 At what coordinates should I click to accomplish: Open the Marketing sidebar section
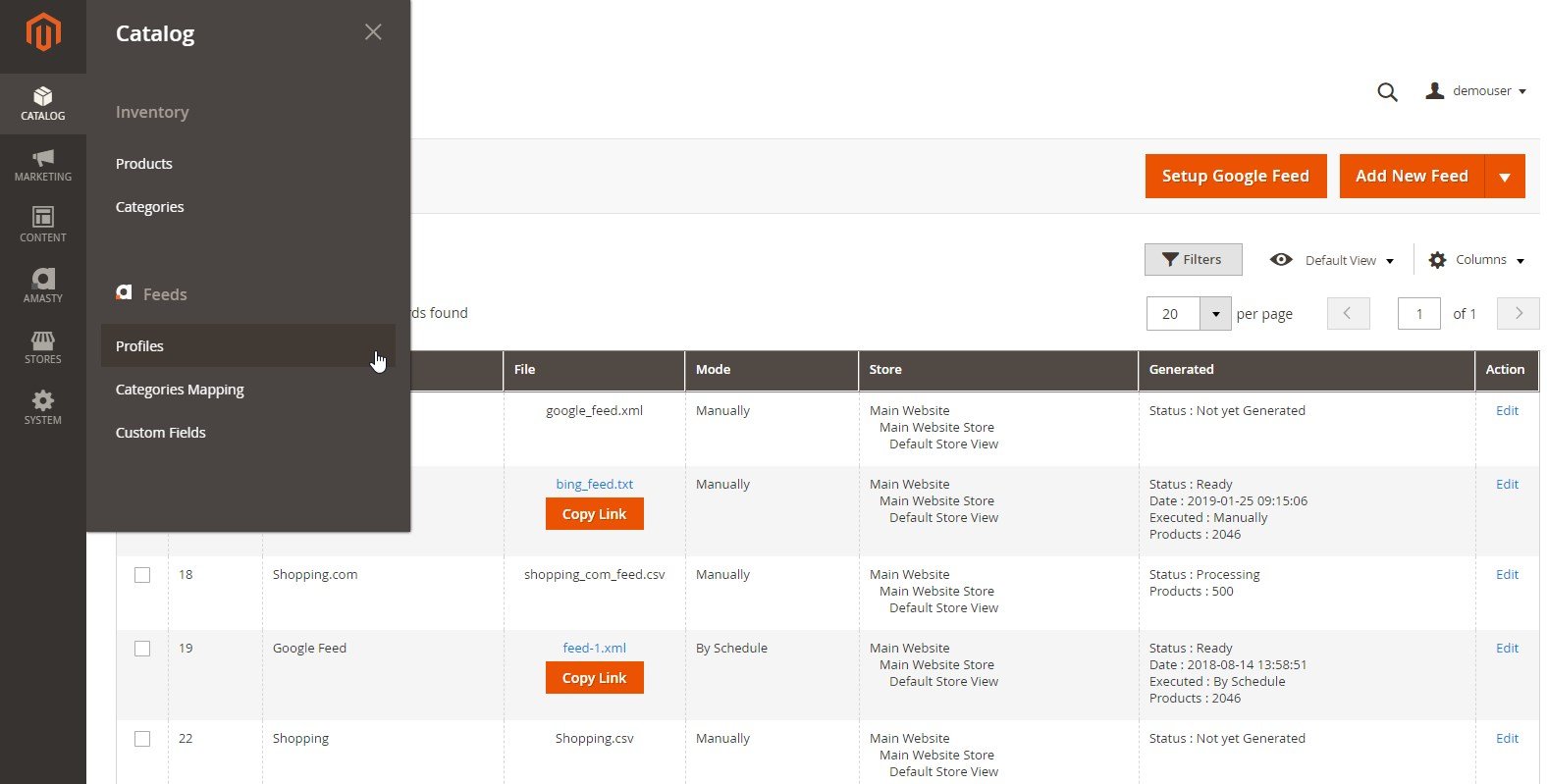[43, 165]
